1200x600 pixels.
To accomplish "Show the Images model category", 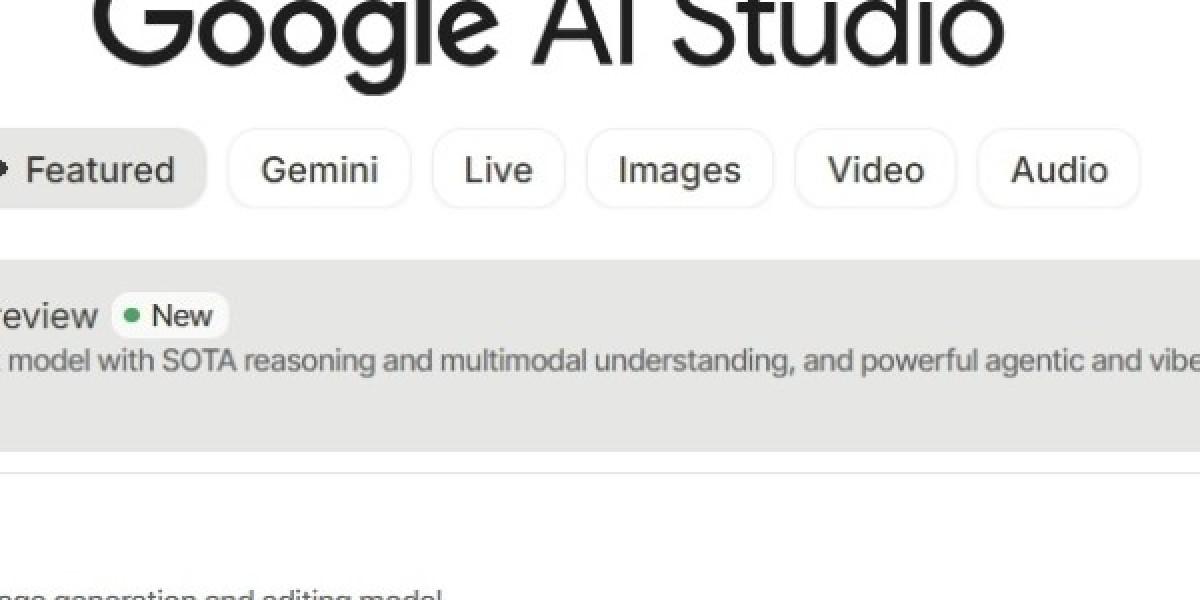I will [679, 170].
